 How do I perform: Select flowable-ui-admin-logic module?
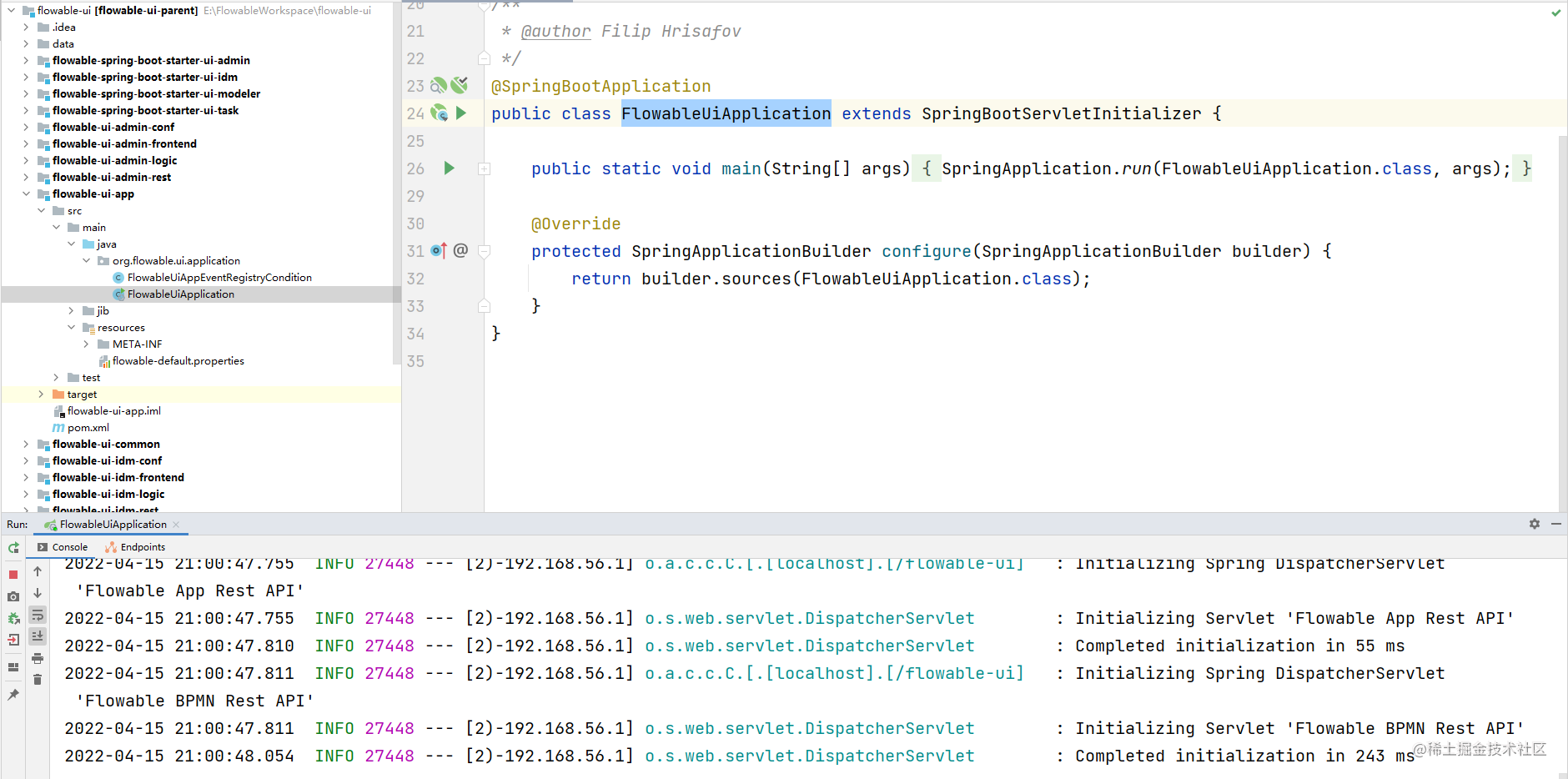115,161
